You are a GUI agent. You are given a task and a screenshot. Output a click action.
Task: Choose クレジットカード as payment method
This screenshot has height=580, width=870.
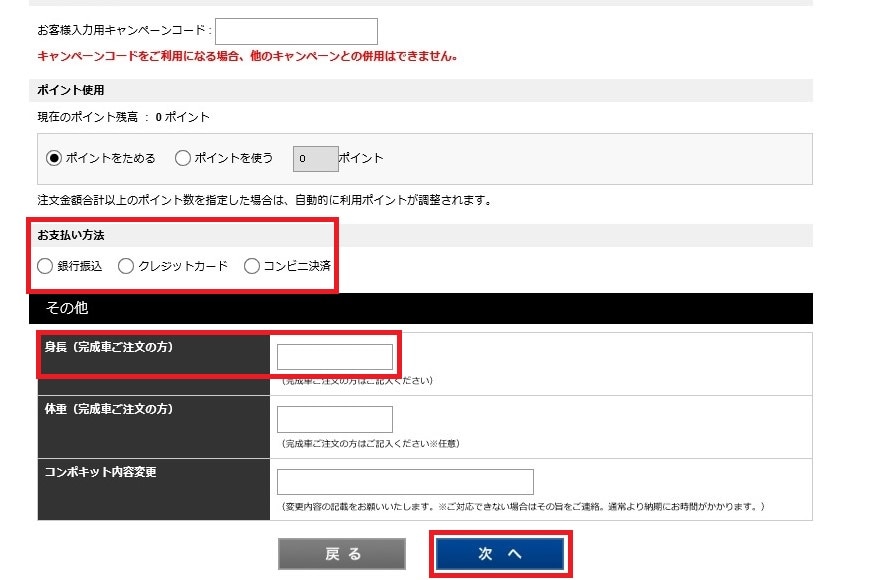click(126, 266)
